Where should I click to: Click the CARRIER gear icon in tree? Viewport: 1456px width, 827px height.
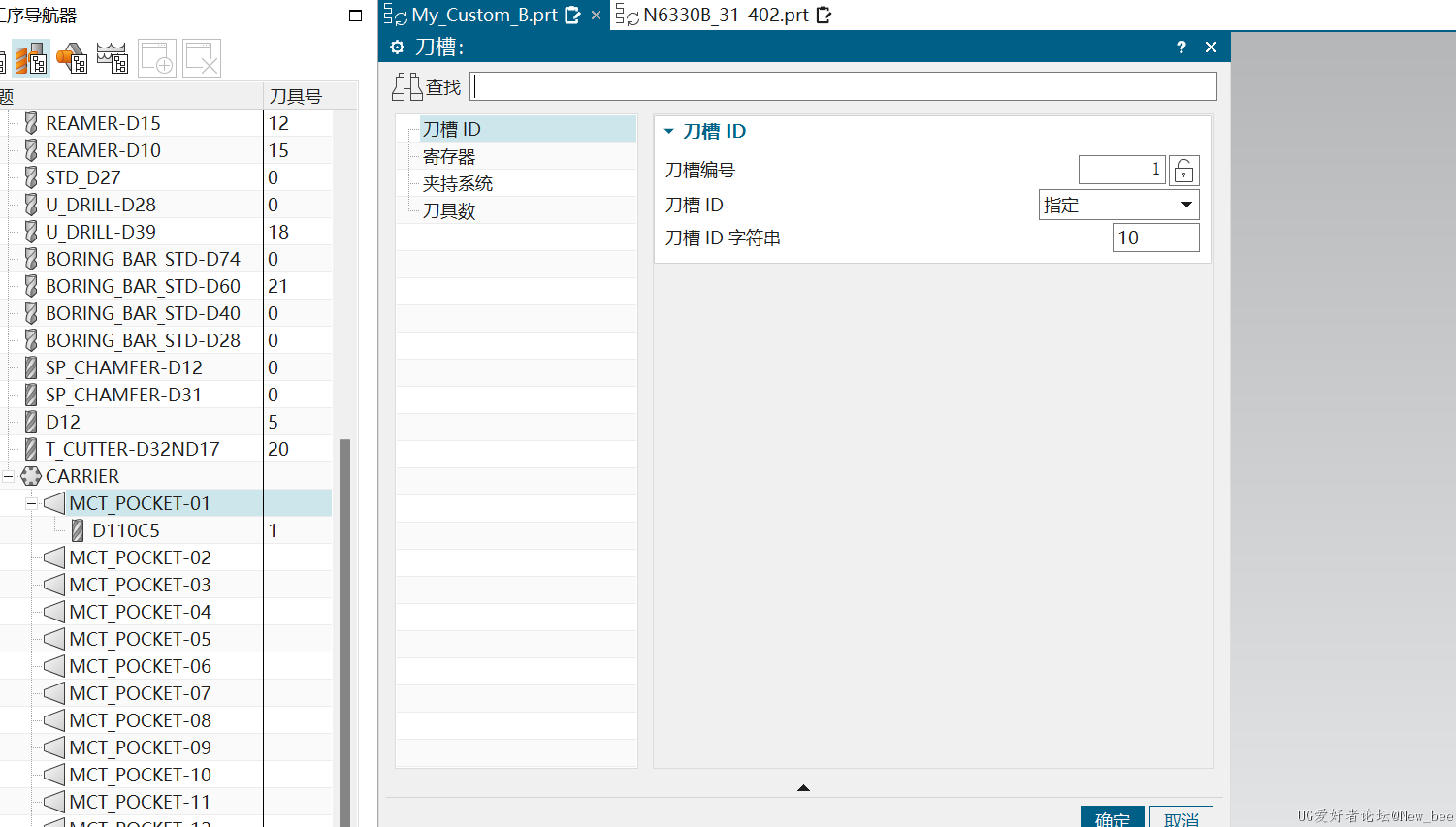pos(31,476)
